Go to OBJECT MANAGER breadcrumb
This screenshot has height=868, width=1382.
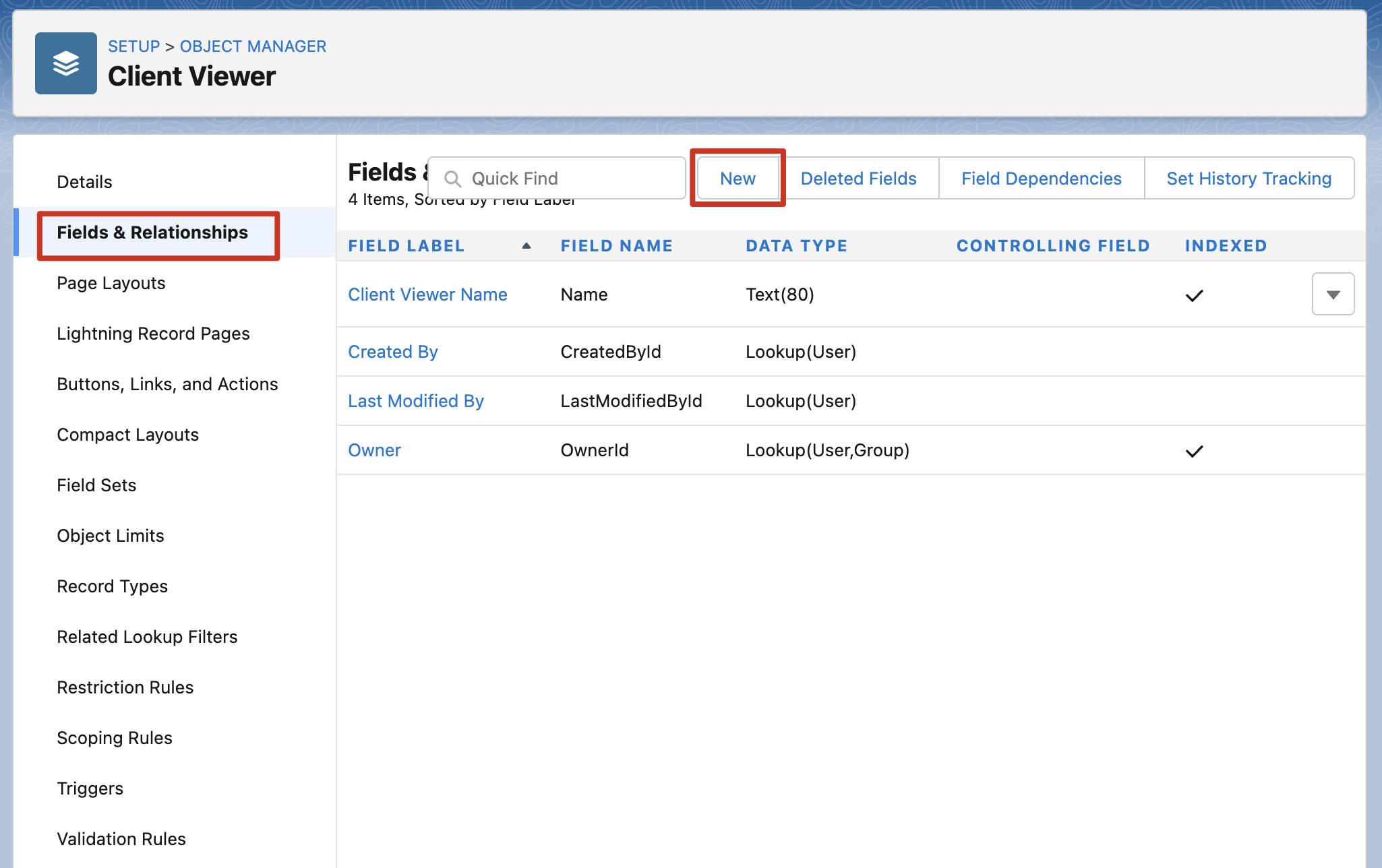253,46
